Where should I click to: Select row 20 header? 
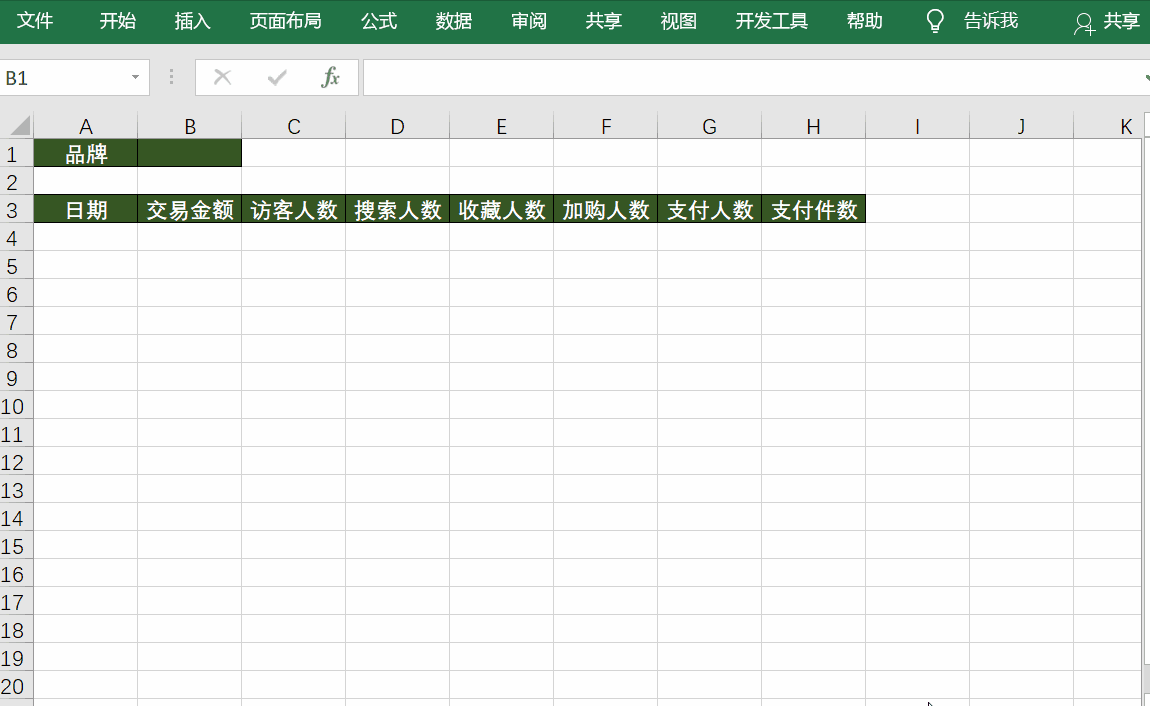16,685
